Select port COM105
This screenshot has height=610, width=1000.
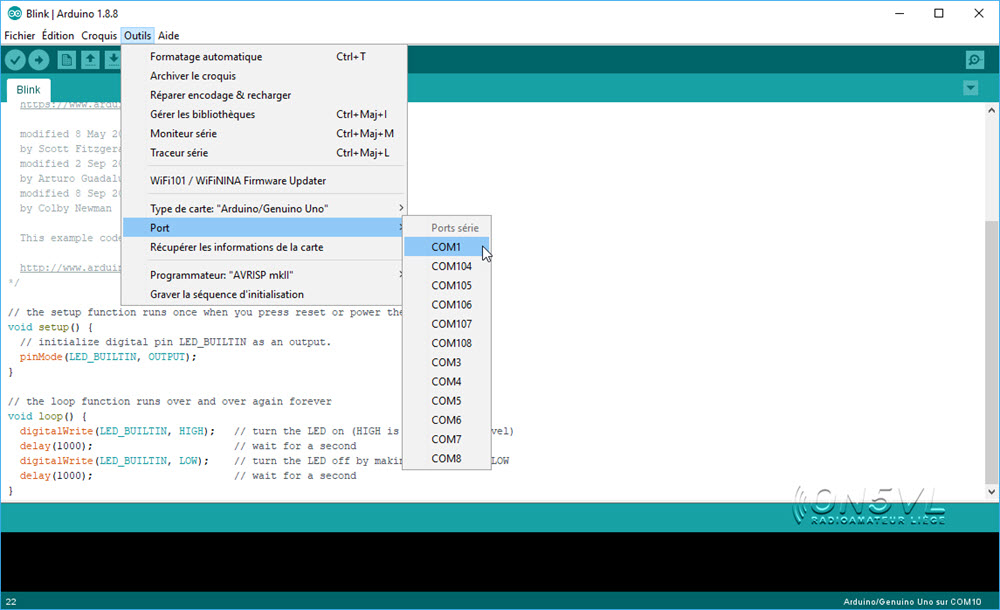click(x=446, y=285)
